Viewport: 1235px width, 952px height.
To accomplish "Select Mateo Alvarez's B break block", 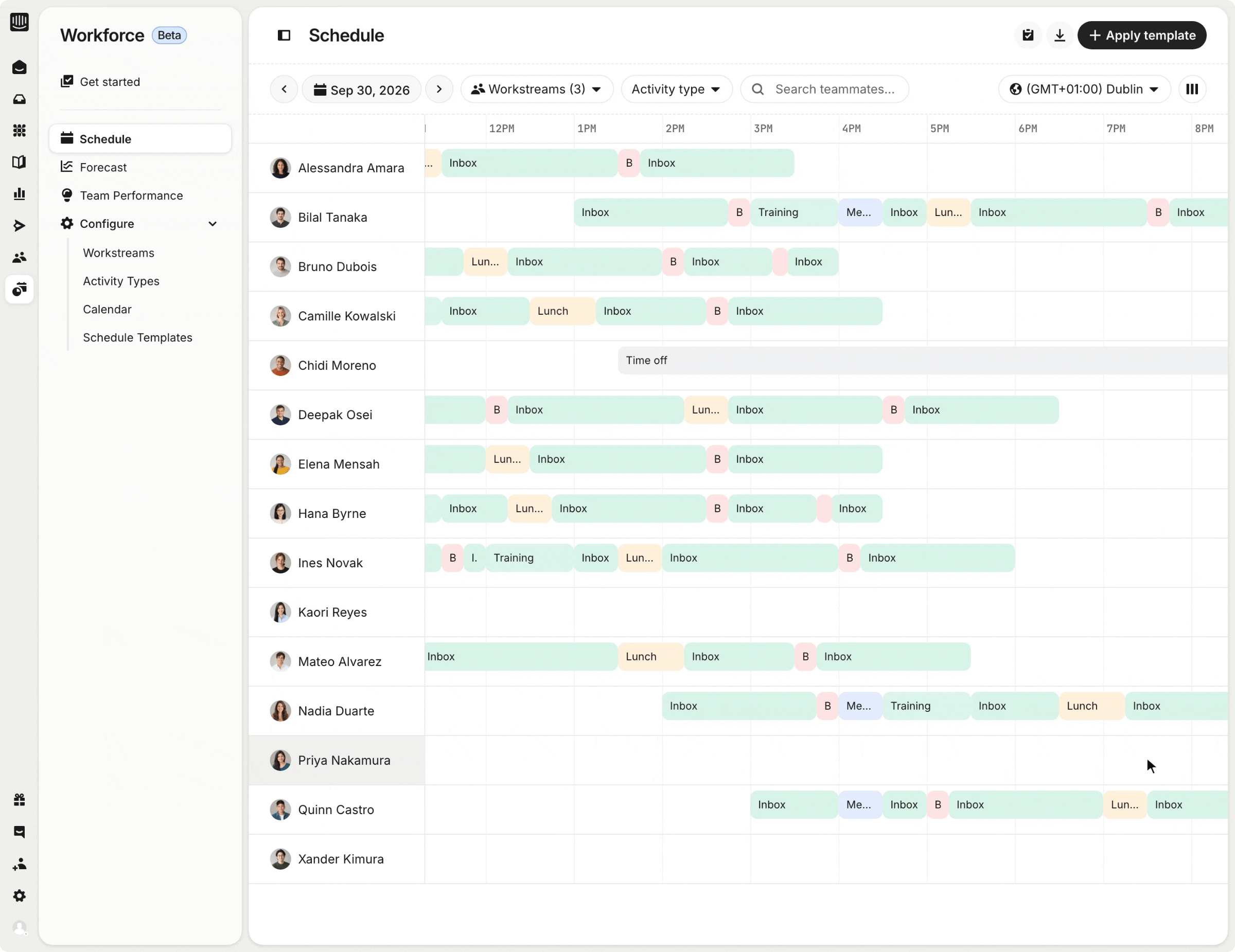I will pyautogui.click(x=805, y=657).
